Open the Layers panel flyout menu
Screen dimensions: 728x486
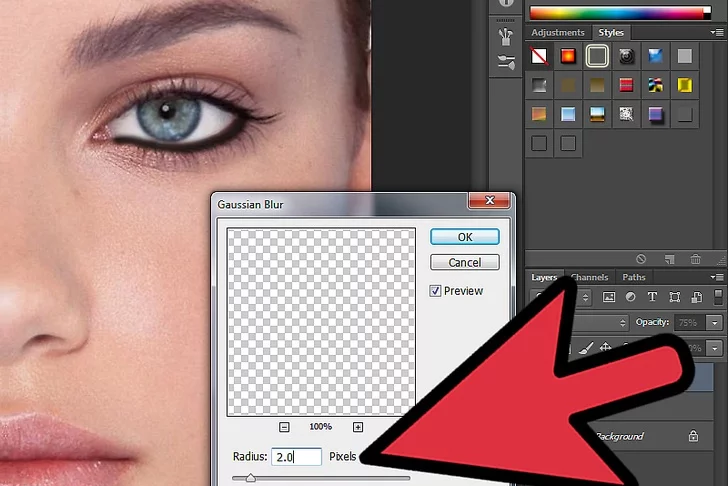pyautogui.click(x=717, y=277)
